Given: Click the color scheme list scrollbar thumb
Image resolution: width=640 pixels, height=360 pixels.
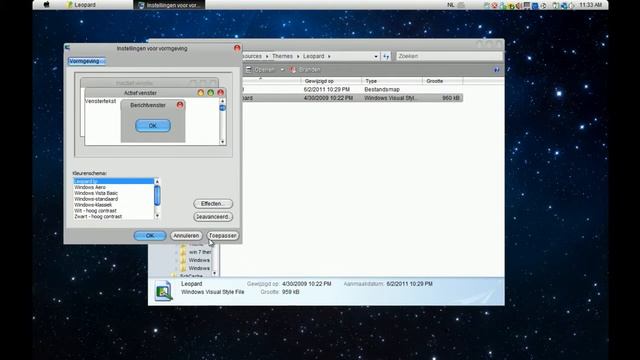Looking at the screenshot, I should [157, 196].
